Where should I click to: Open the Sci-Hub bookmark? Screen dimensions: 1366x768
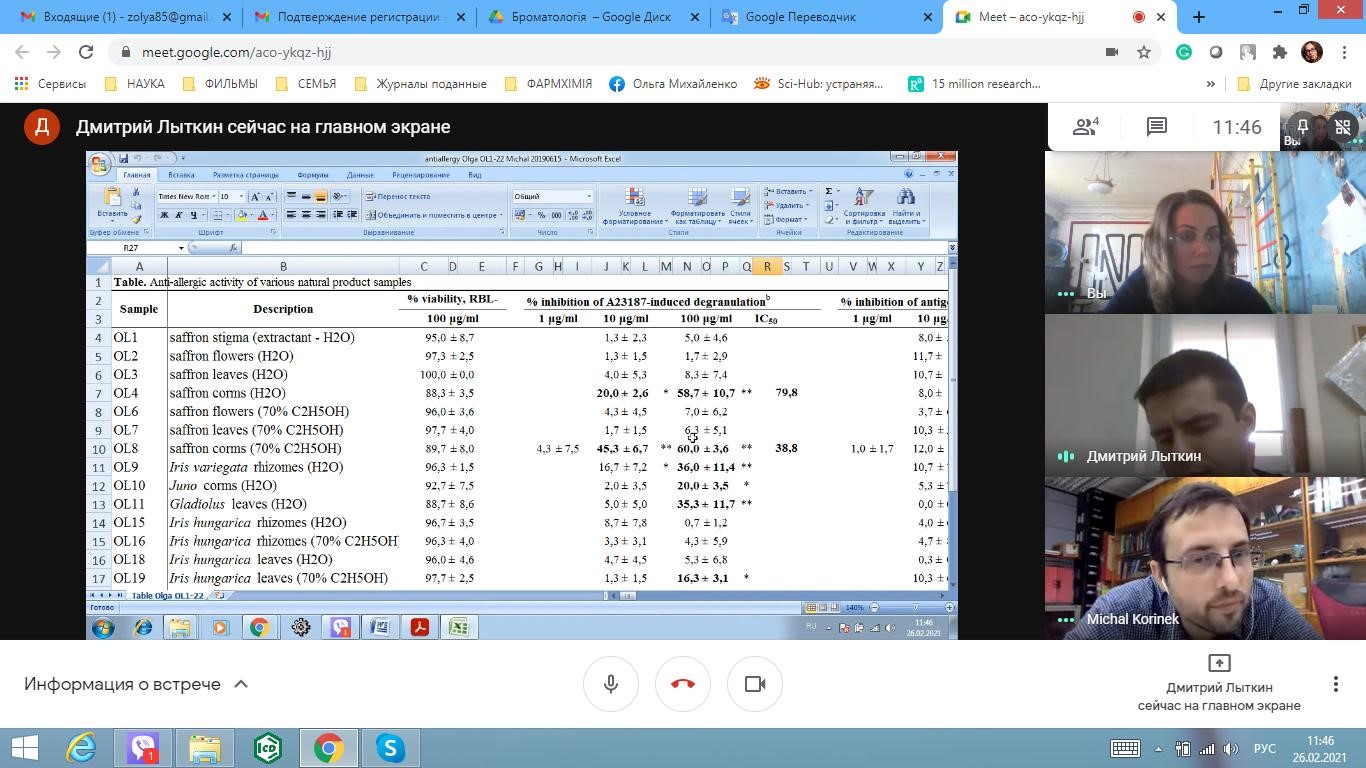click(818, 84)
